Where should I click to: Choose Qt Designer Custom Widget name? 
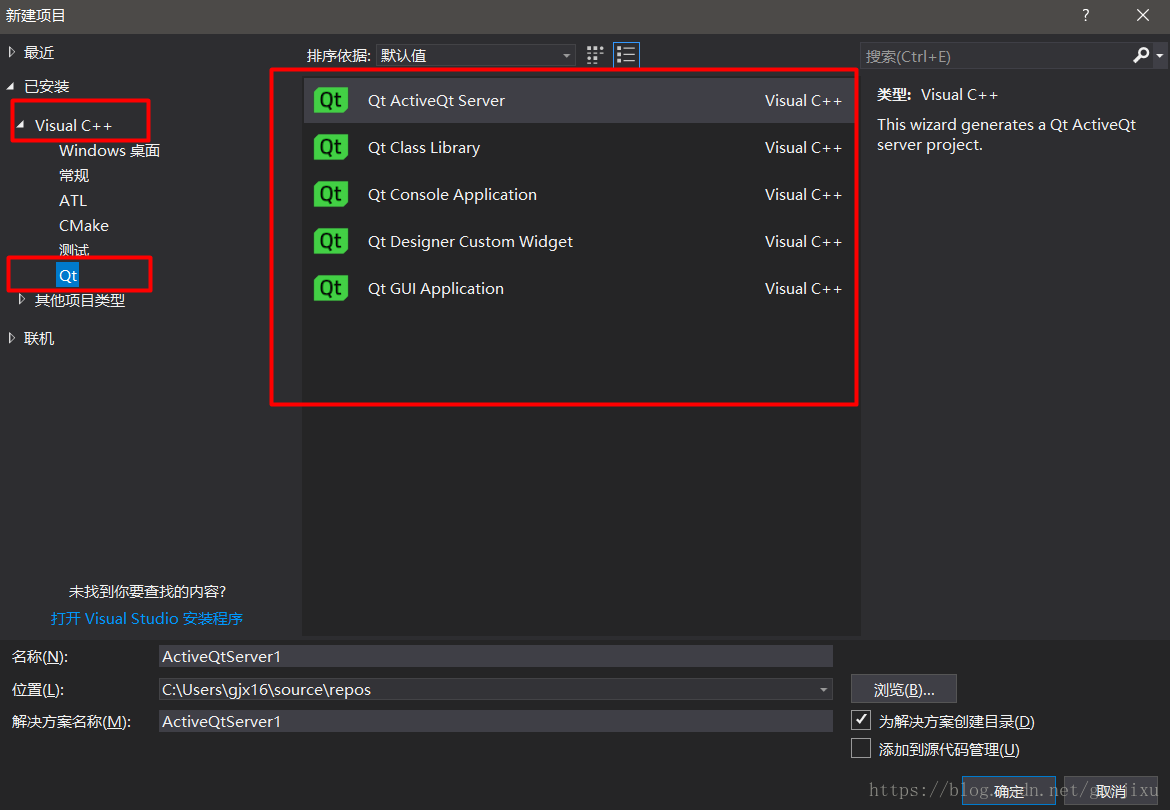coord(470,242)
